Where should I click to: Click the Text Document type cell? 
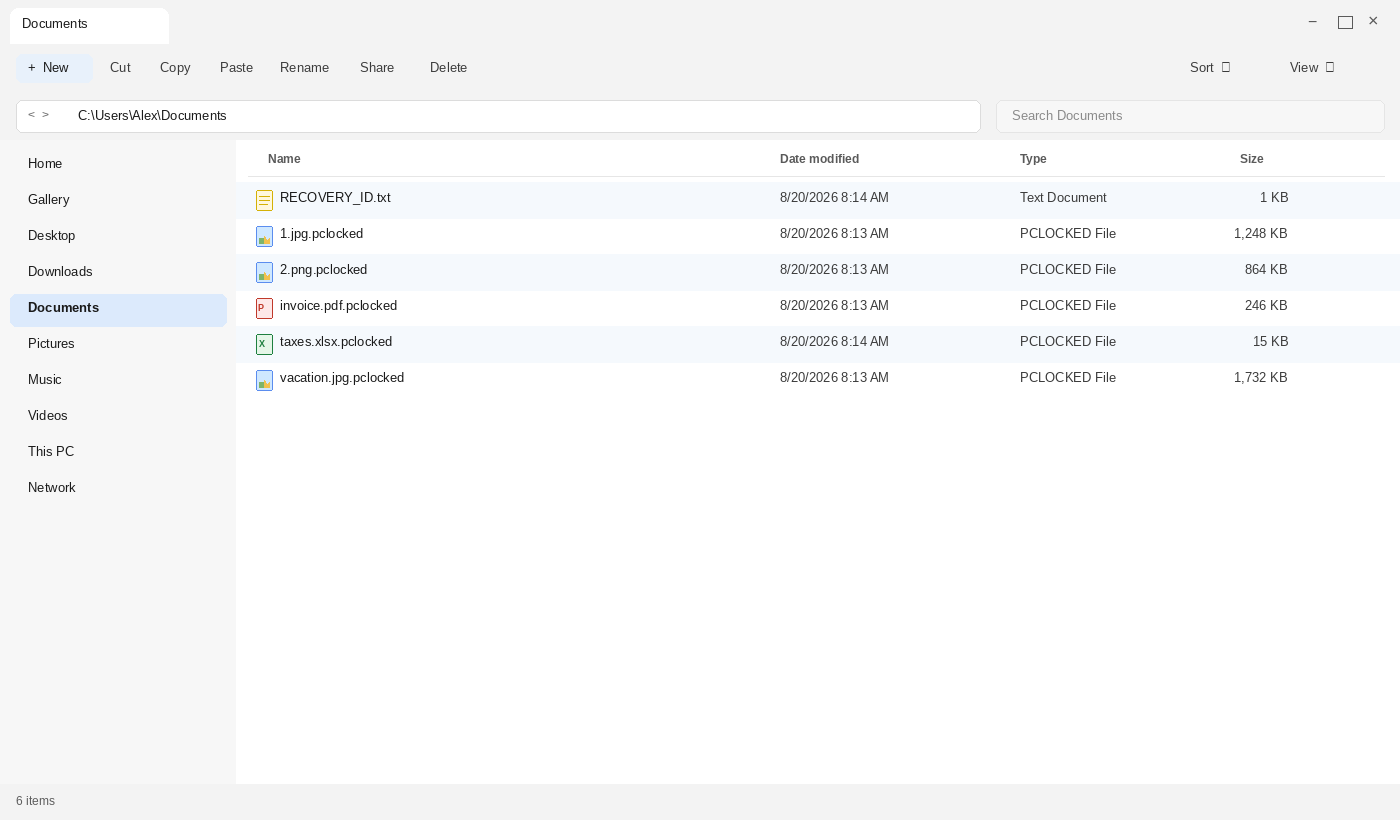click(x=1063, y=198)
